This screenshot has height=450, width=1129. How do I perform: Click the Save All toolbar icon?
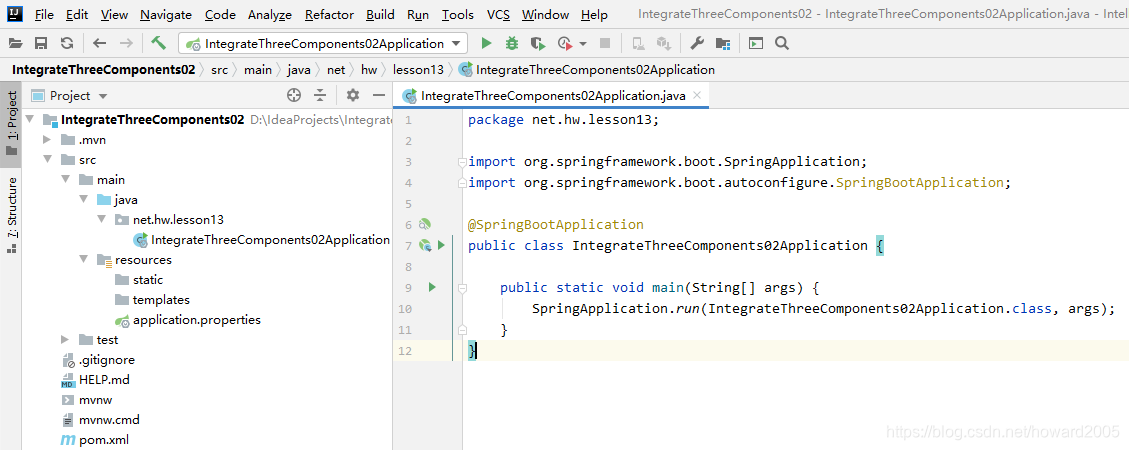[41, 44]
